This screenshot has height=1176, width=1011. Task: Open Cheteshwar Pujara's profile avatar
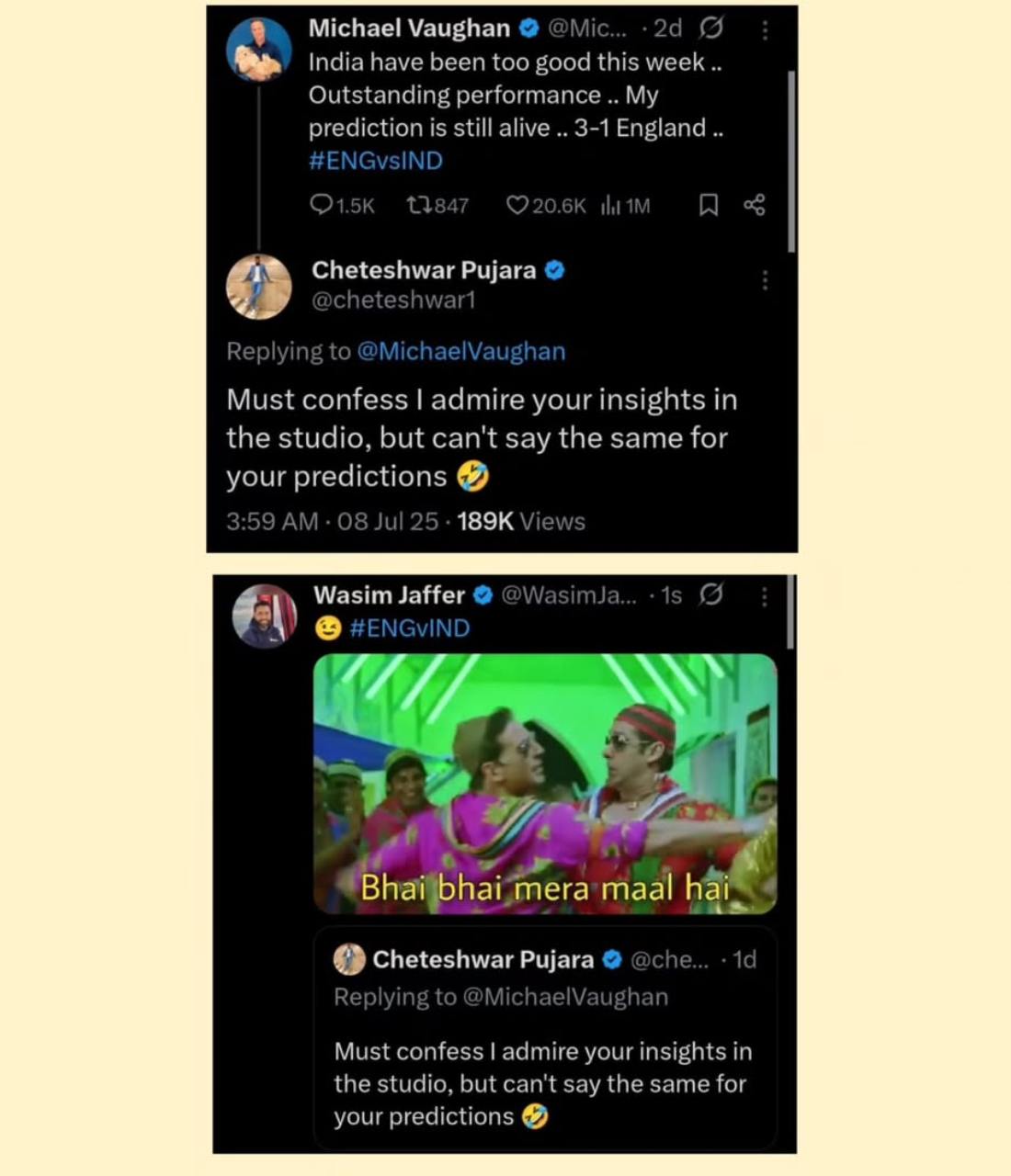click(259, 287)
